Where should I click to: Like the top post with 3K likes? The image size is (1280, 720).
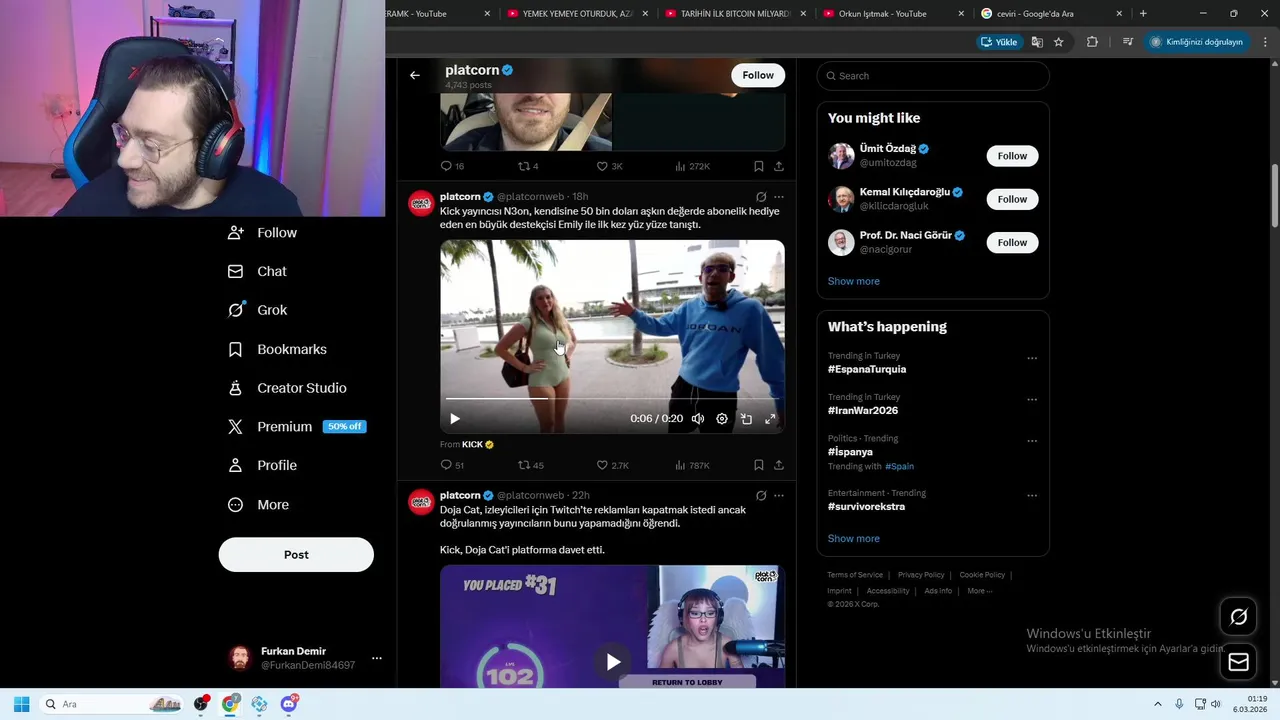(x=610, y=166)
